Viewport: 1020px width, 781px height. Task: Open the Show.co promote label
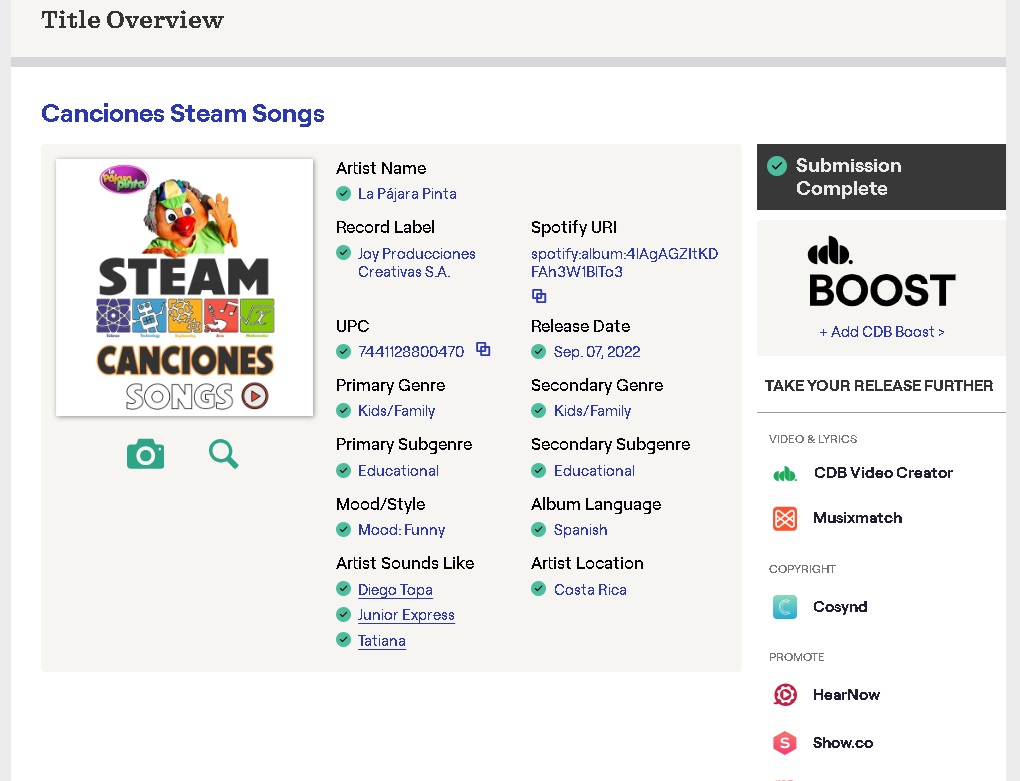pos(843,743)
